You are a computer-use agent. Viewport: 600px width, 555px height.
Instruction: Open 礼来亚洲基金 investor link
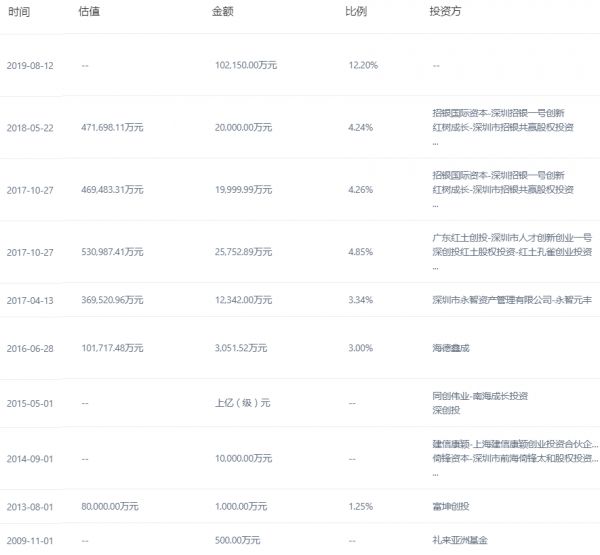click(x=460, y=540)
